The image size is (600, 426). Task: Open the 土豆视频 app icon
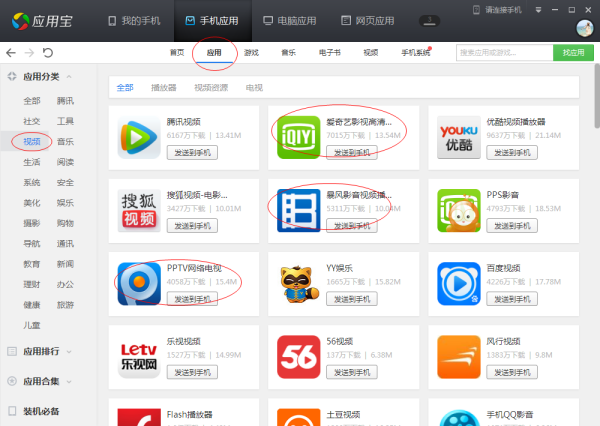pos(298,417)
